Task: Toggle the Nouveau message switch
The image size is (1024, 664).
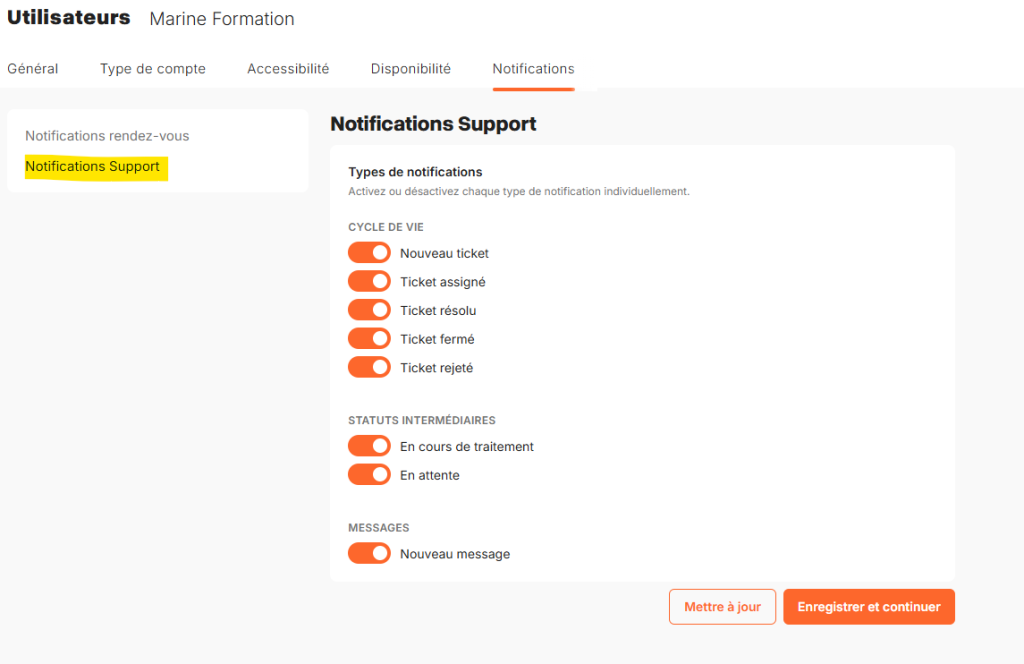Action: tap(369, 554)
